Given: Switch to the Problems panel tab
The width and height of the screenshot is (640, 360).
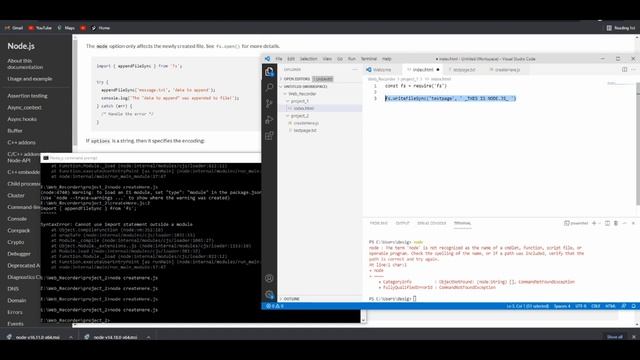Looking at the screenshot, I should (x=378, y=223).
